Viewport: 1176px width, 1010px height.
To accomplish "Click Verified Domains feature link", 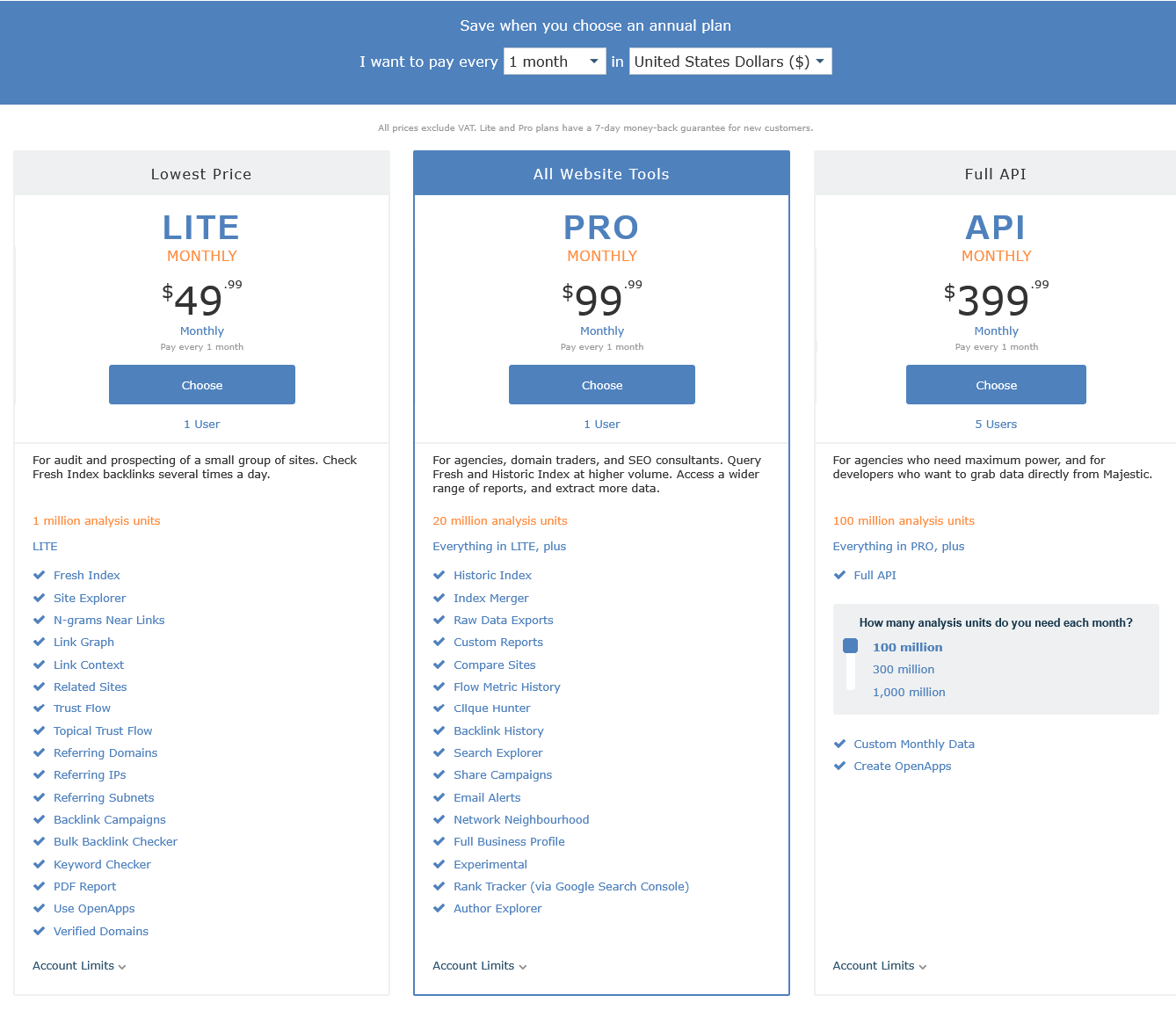I will click(x=101, y=931).
